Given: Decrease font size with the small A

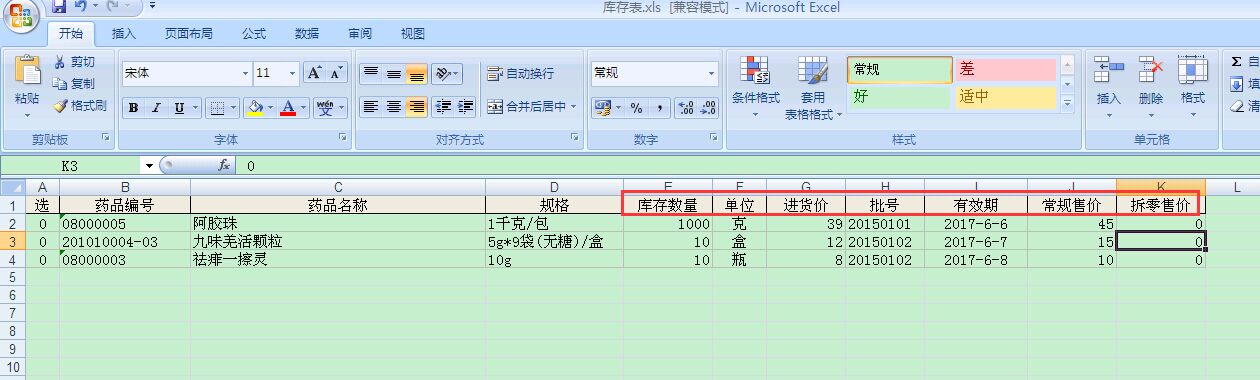Looking at the screenshot, I should click(x=335, y=73).
